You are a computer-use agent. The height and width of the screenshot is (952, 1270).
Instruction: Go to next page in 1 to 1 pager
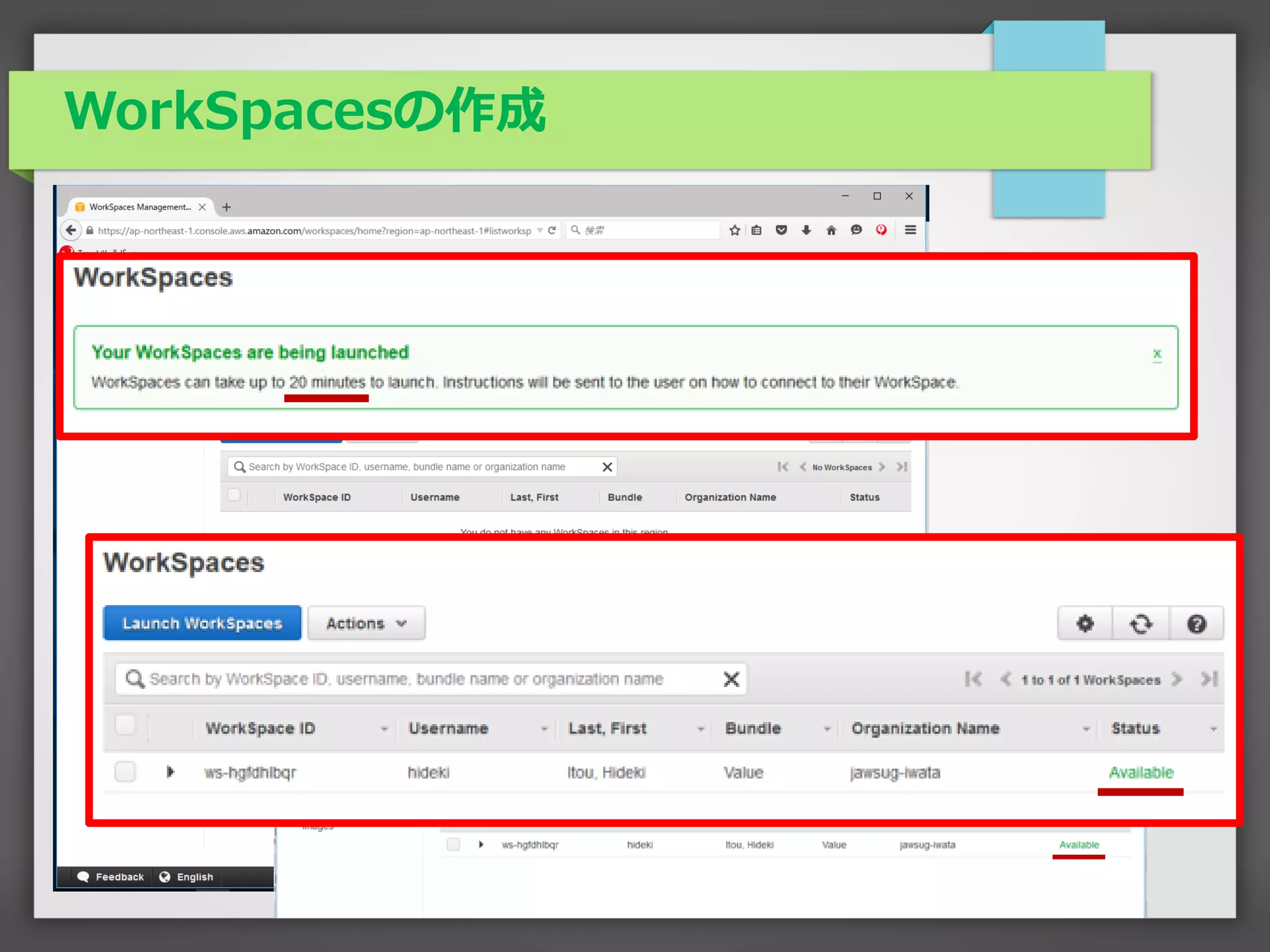click(1176, 679)
